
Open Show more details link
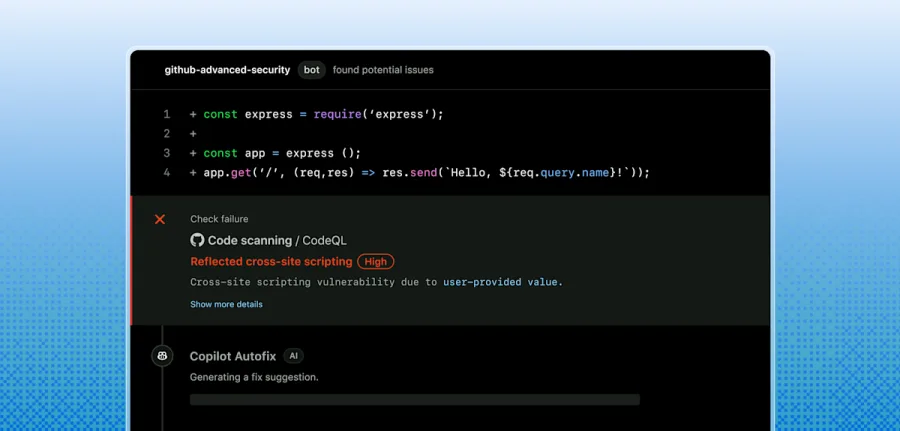coord(226,304)
